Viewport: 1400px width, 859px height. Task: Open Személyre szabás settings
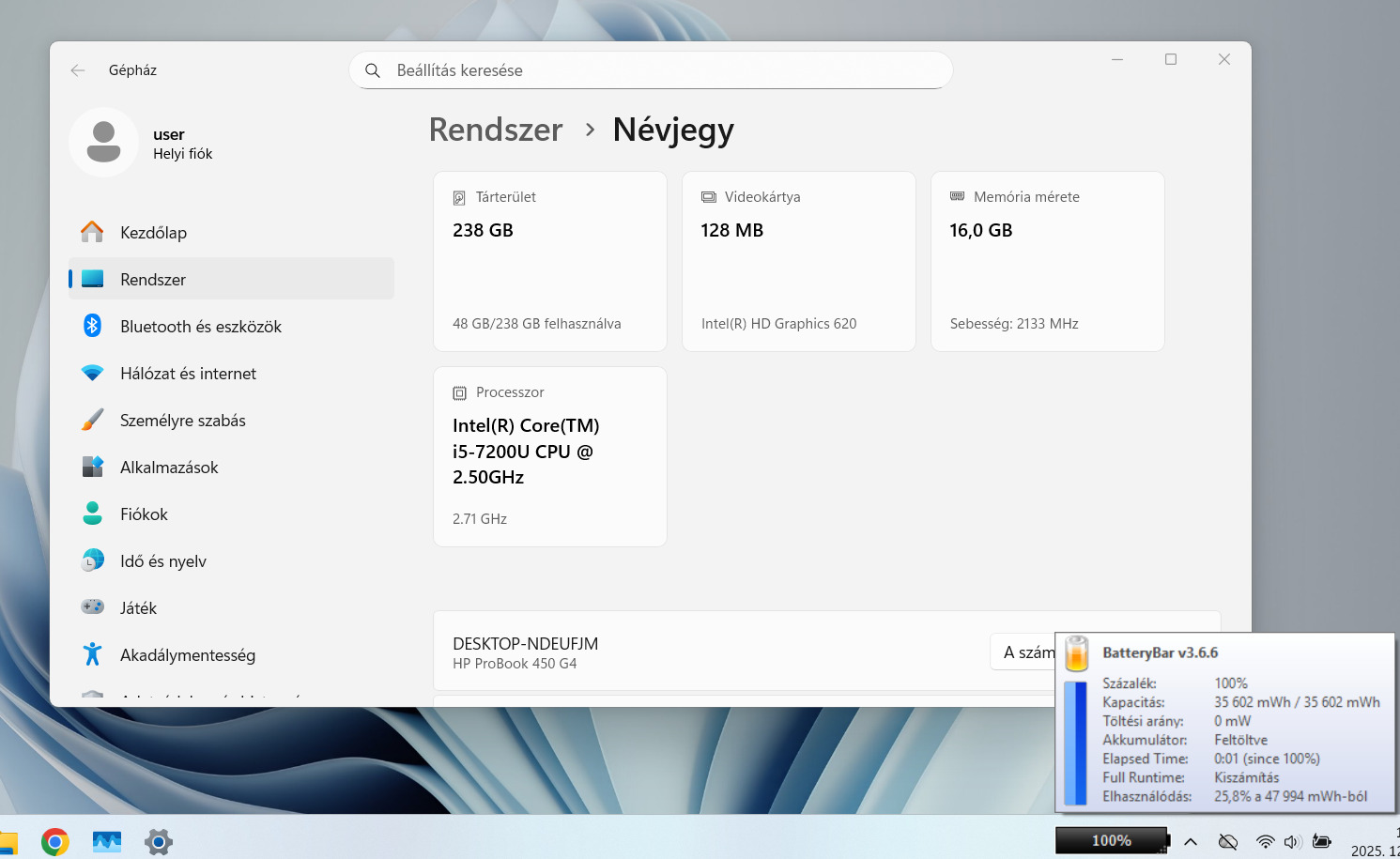click(231, 420)
